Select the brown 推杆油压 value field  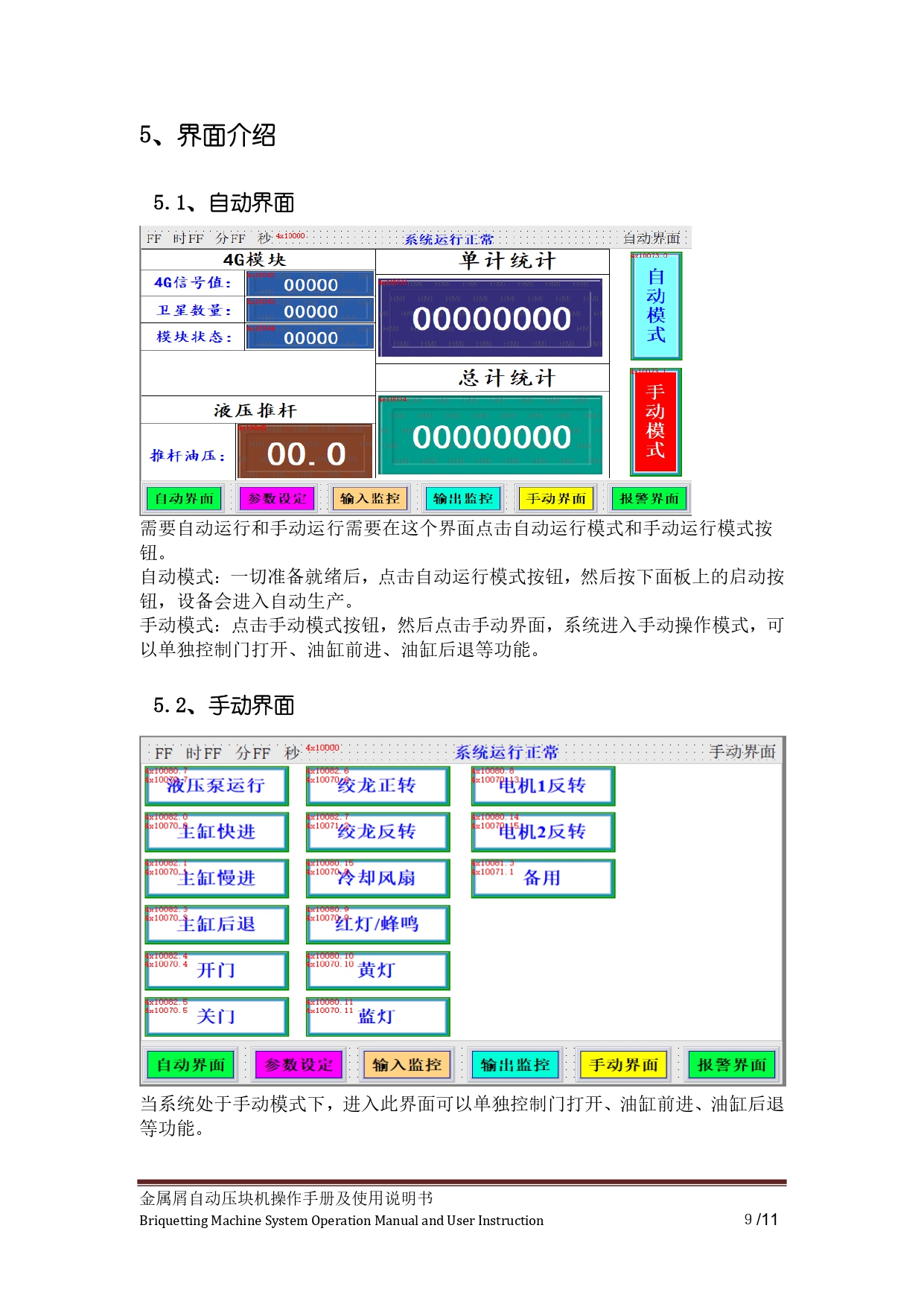click(305, 452)
